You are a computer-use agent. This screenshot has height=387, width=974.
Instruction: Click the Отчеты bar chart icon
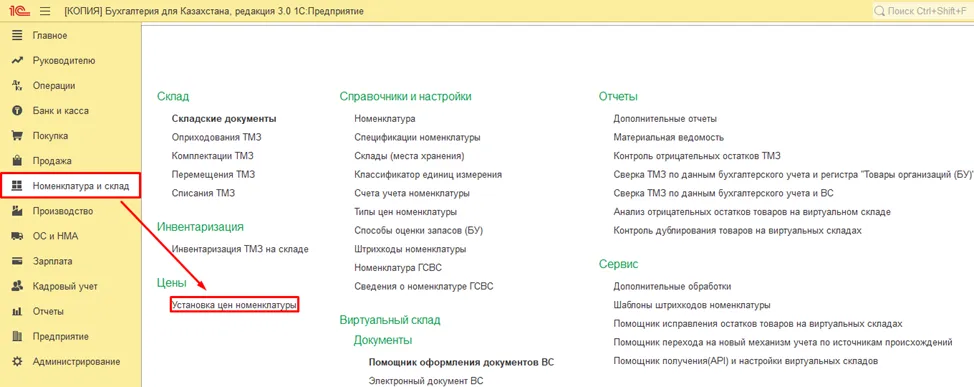[x=17, y=311]
